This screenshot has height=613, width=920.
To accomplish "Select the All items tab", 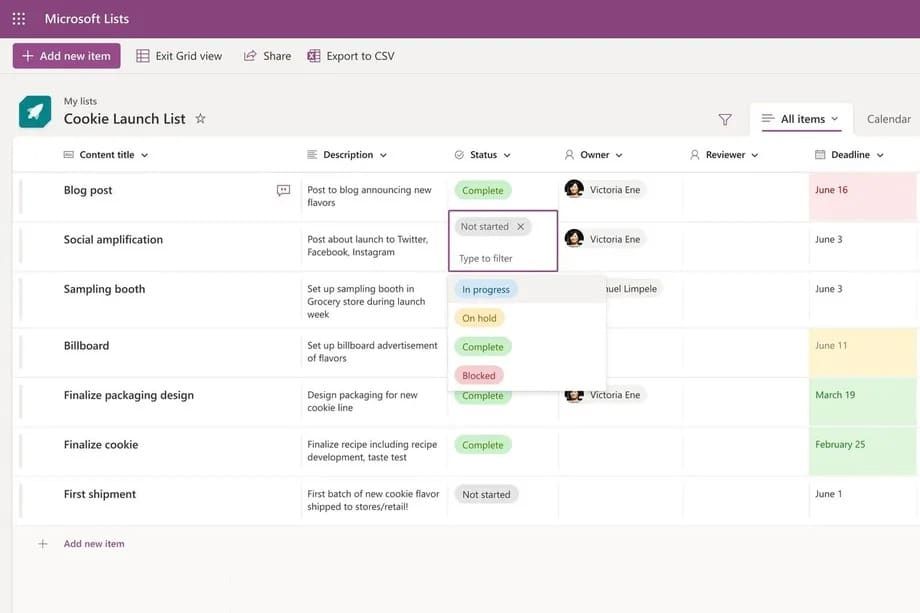I will pos(801,118).
